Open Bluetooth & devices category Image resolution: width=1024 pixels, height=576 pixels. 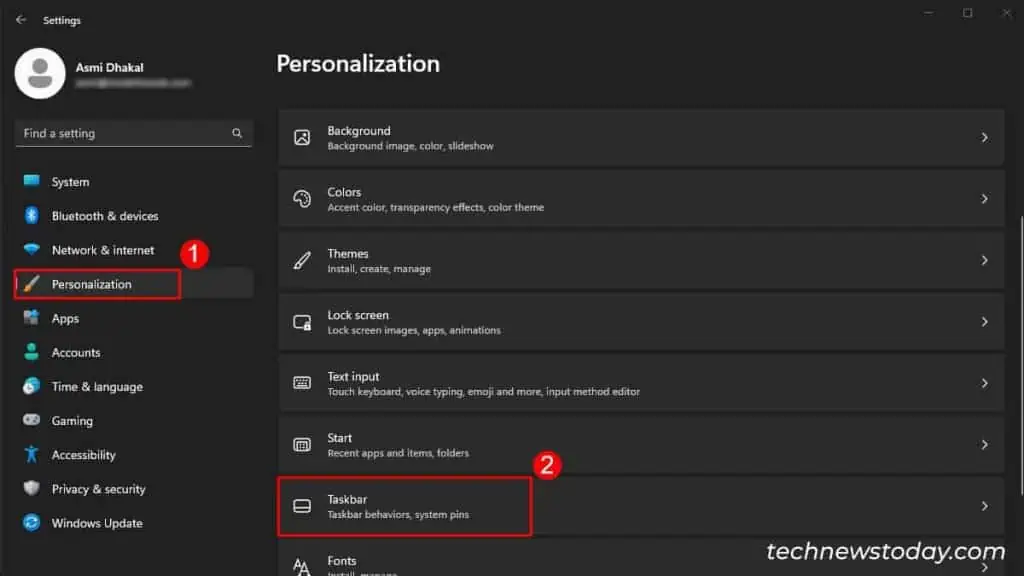[133, 216]
